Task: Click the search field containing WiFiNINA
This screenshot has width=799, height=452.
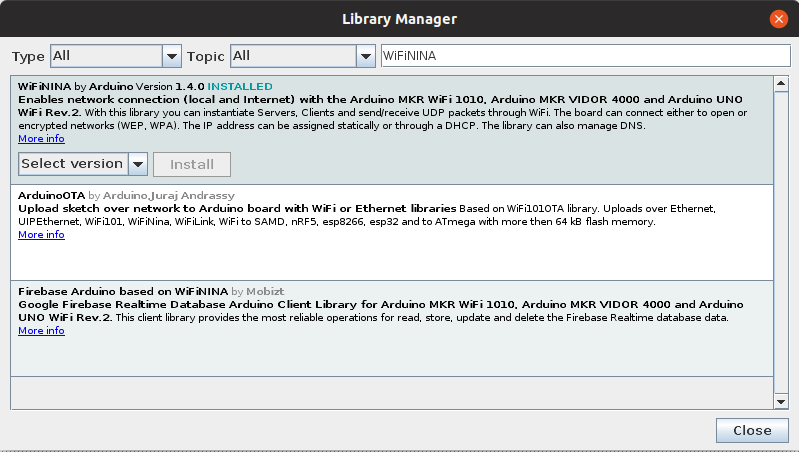Action: click(585, 56)
